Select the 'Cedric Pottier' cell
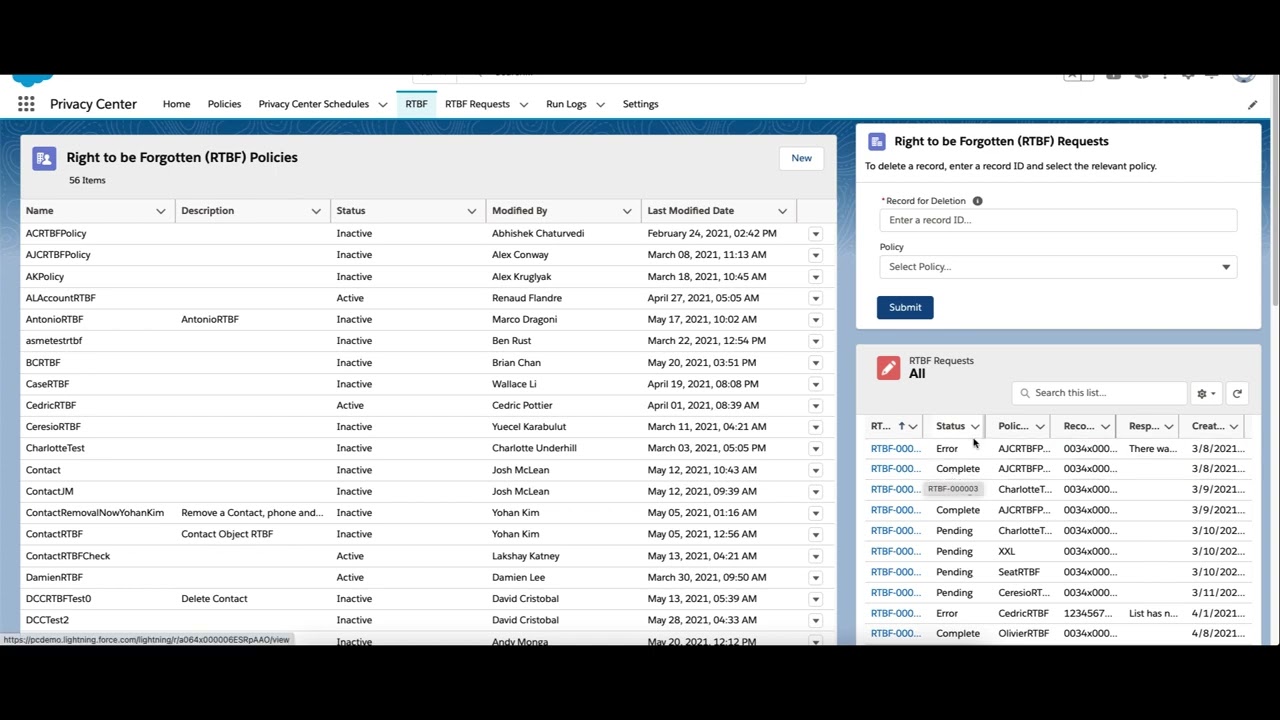Screen dimensions: 1280x720 point(522,406)
